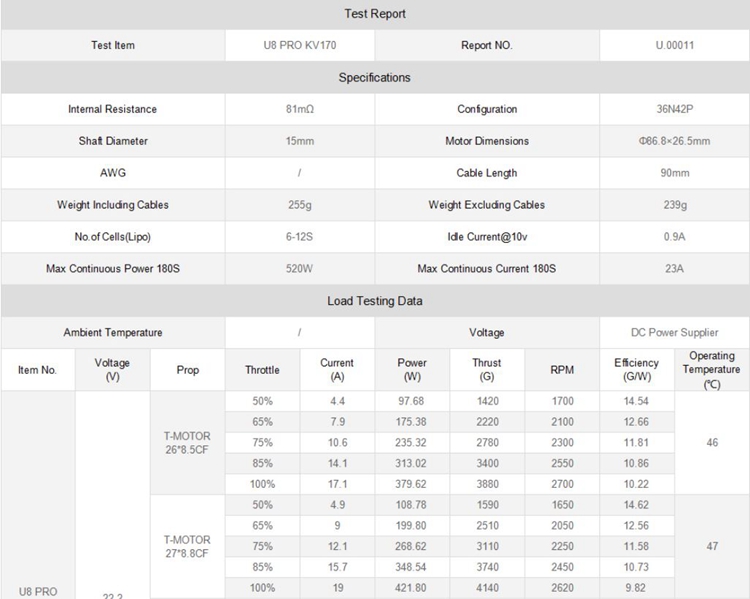Click the operating temperature value 46
This screenshot has width=750, height=599.
pos(711,442)
